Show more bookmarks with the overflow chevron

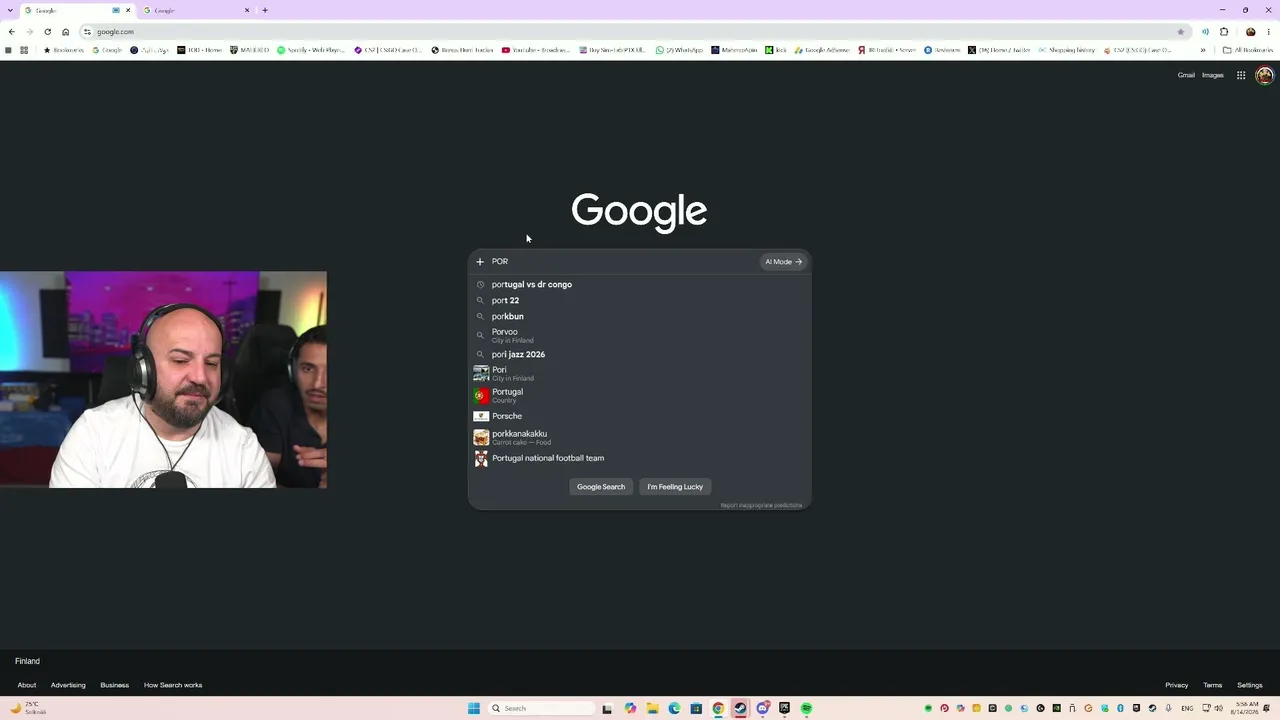click(x=1203, y=50)
